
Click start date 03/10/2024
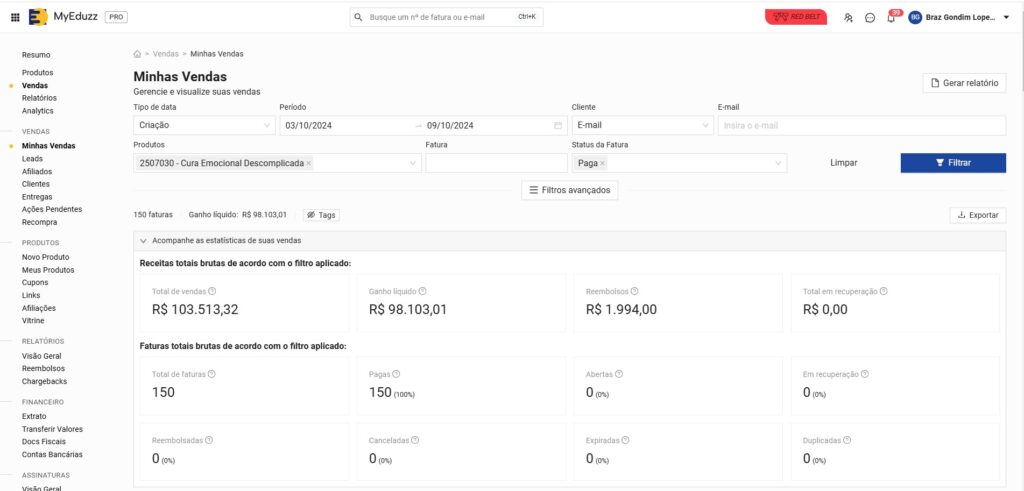click(x=308, y=125)
